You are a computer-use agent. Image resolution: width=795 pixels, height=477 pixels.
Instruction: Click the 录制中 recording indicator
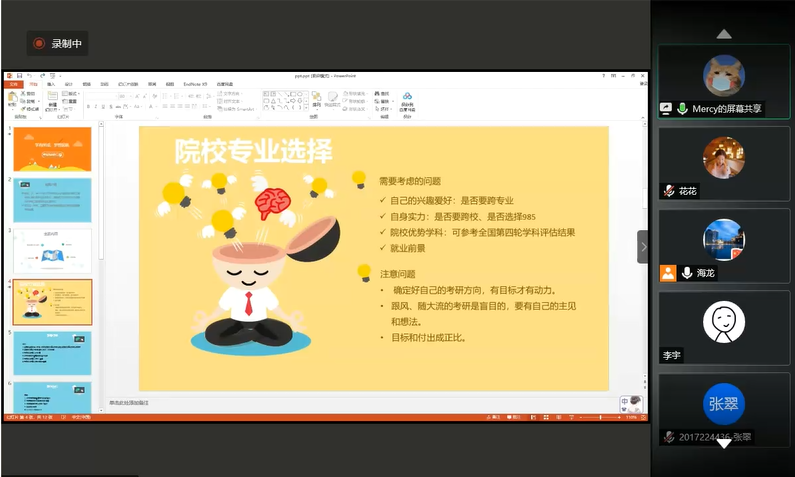coord(57,43)
